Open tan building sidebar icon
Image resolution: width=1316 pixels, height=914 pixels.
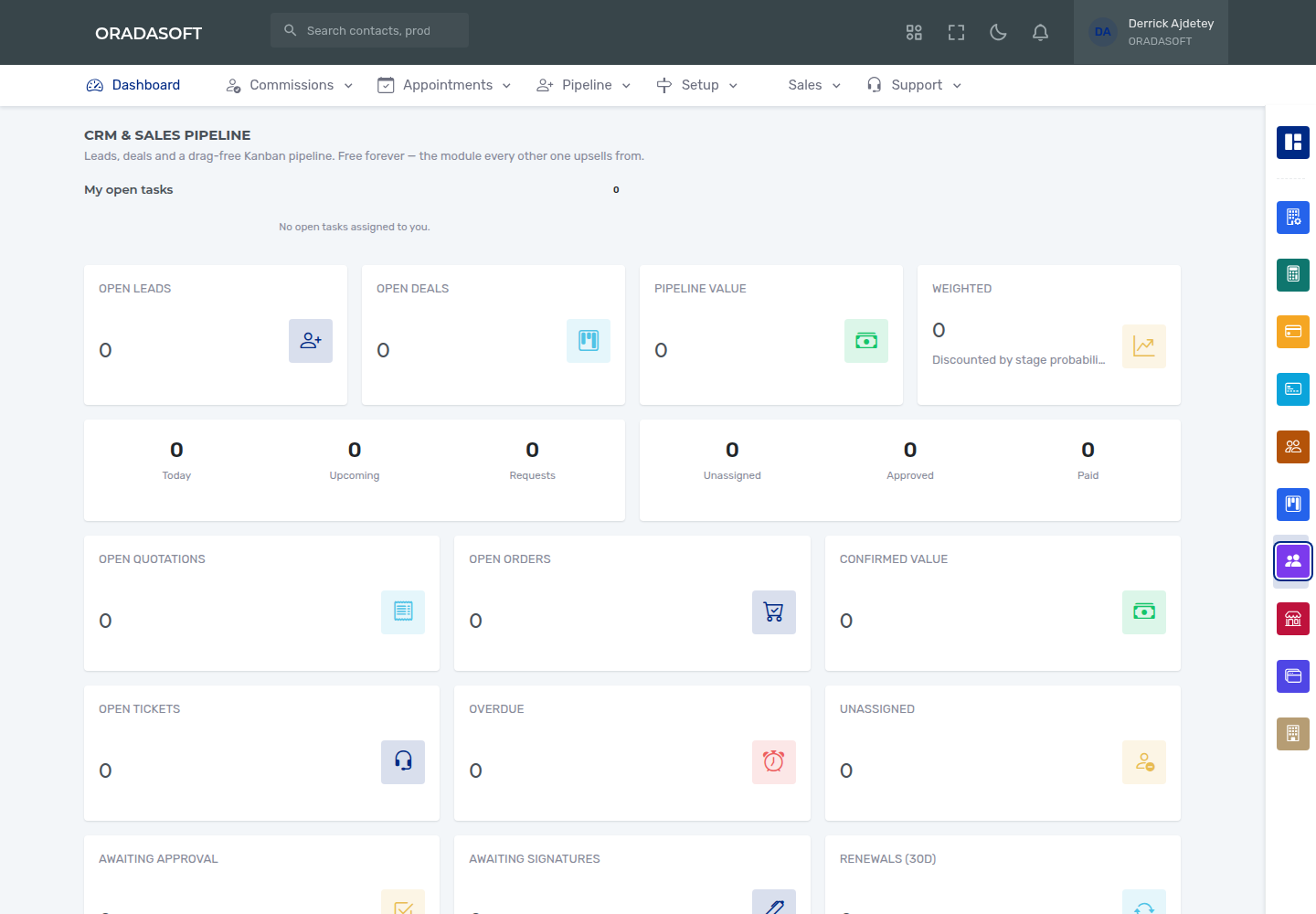click(x=1293, y=734)
